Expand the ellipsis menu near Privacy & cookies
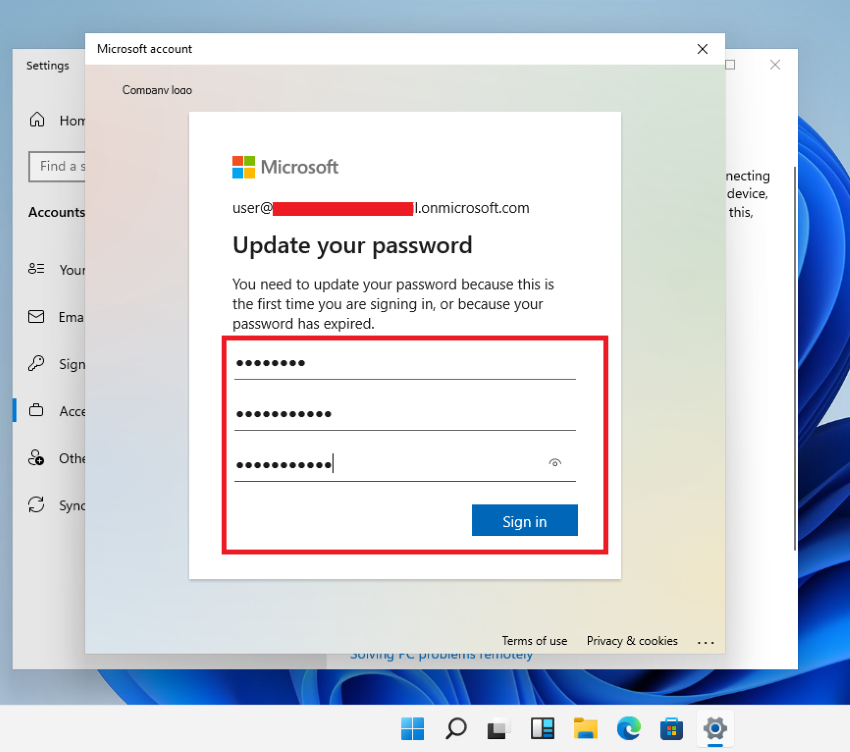The width and height of the screenshot is (850, 752). 706,641
